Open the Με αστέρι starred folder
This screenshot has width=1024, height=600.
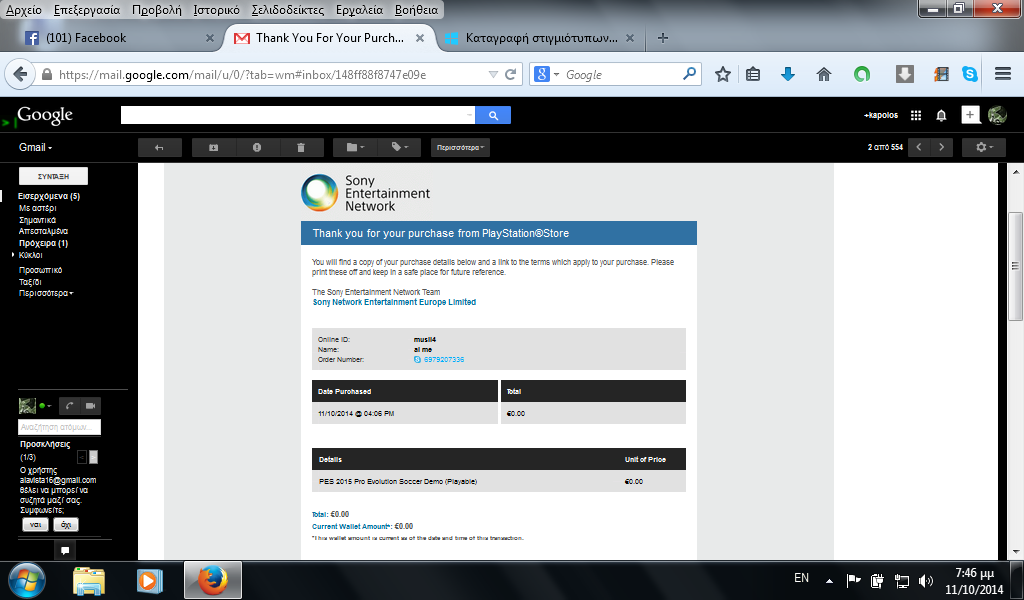pos(37,208)
